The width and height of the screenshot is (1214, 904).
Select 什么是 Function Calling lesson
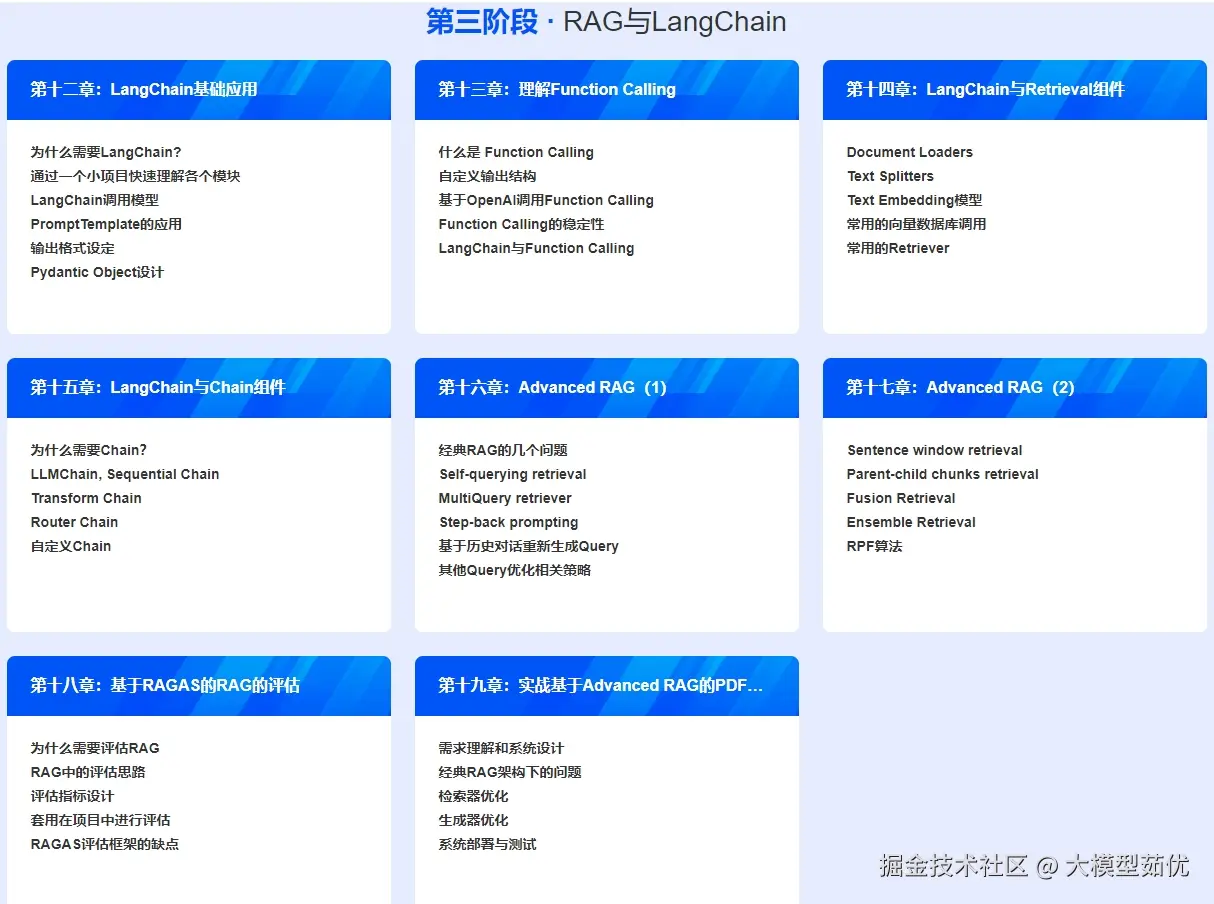516,152
